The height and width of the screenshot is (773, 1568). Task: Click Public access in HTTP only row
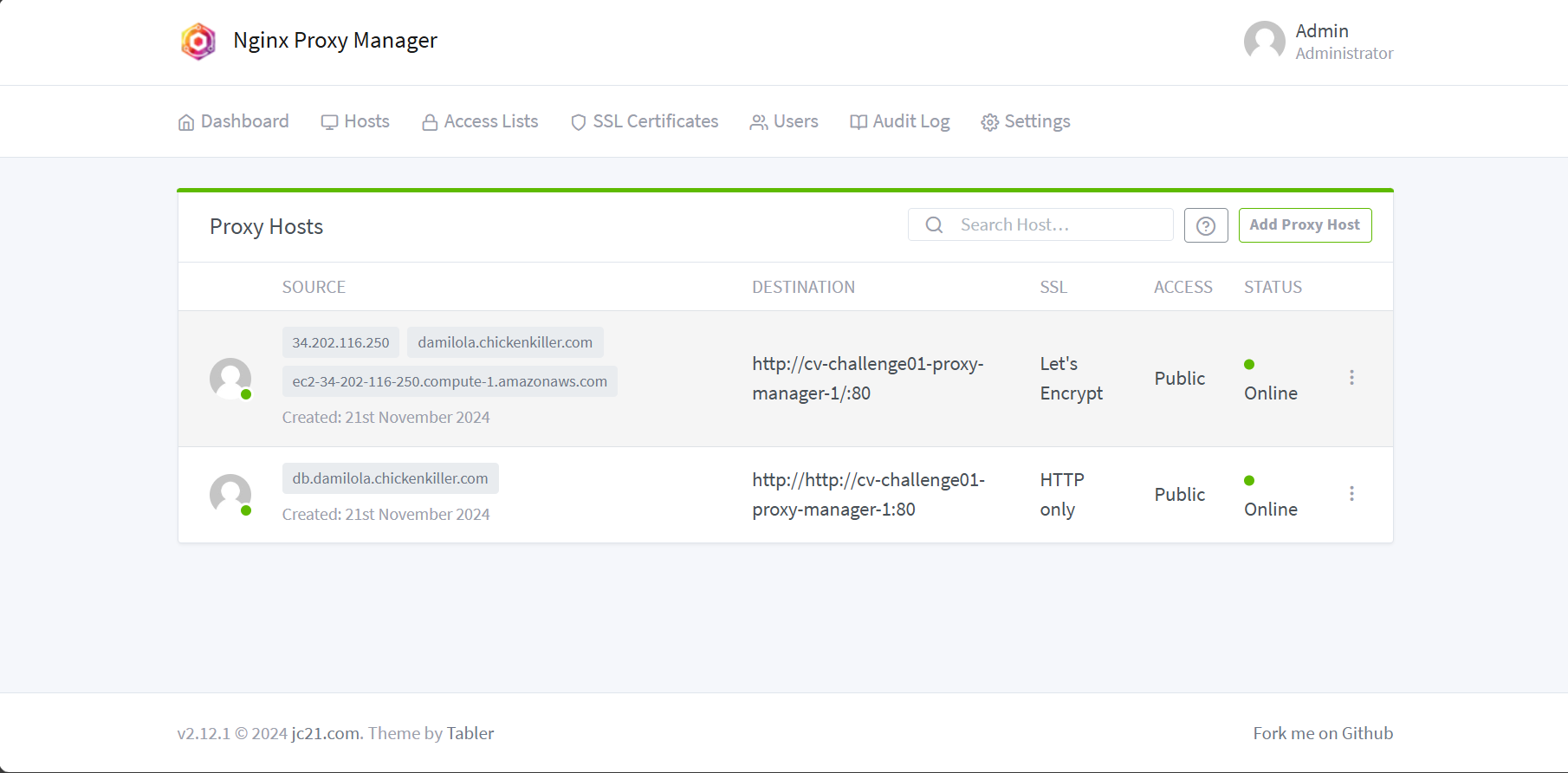click(x=1179, y=495)
